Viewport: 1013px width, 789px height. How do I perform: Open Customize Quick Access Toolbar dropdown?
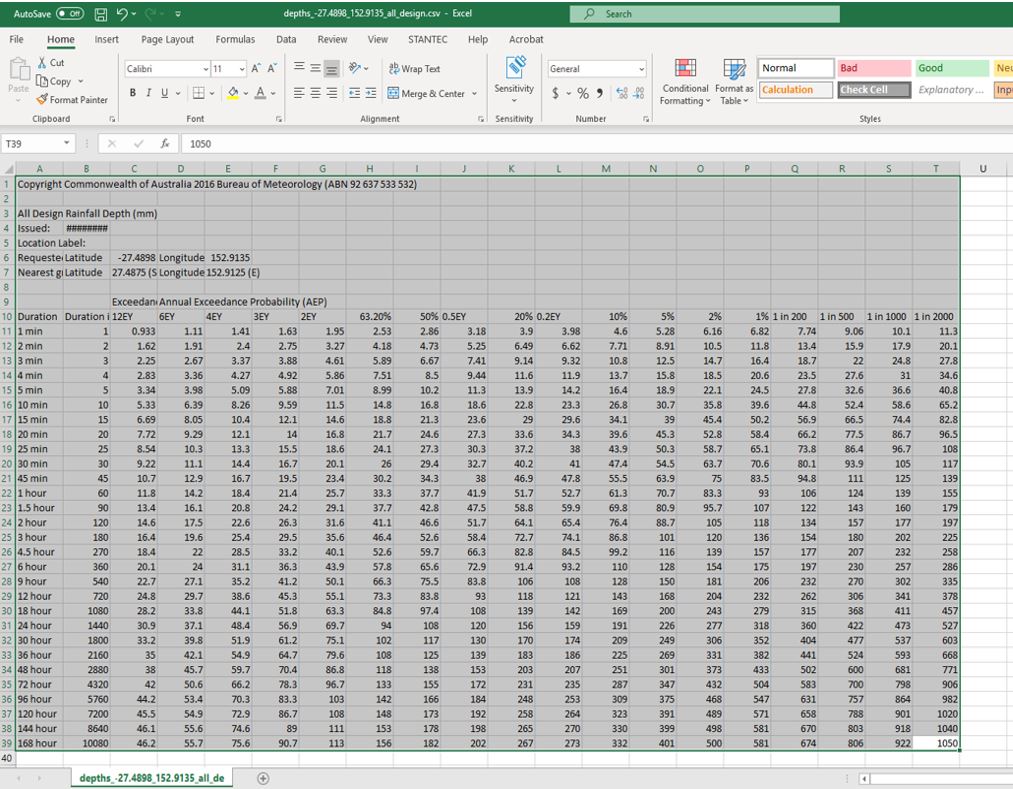click(x=178, y=14)
